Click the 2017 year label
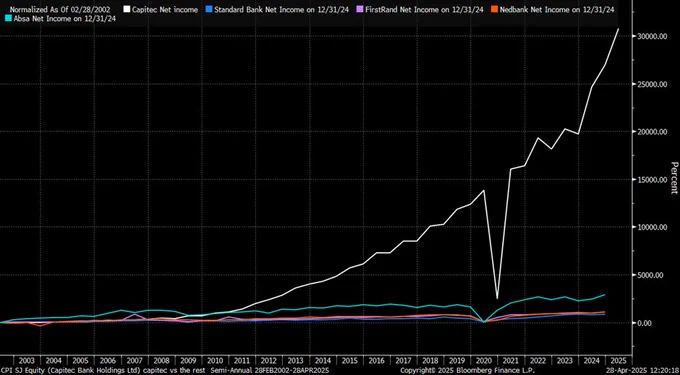 pyautogui.click(x=403, y=360)
